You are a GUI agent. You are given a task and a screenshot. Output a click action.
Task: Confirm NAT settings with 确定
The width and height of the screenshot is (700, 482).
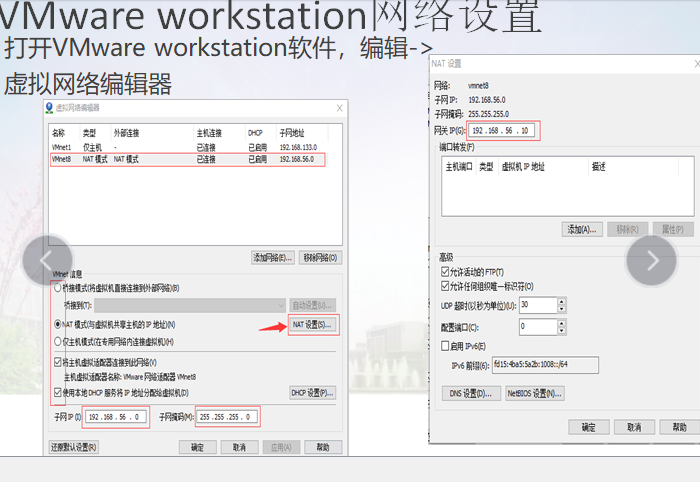coord(588,427)
